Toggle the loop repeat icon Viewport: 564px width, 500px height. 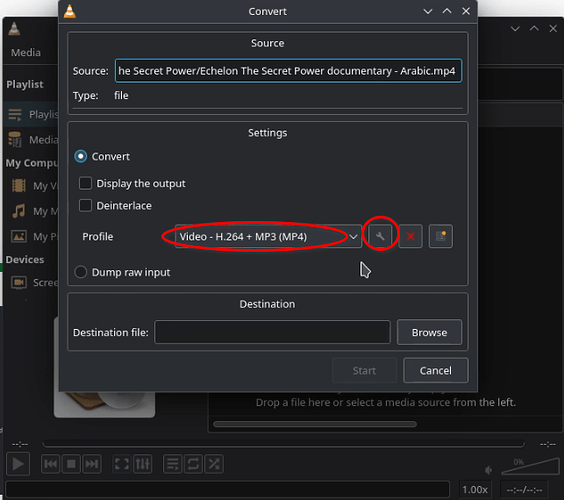pos(193,464)
